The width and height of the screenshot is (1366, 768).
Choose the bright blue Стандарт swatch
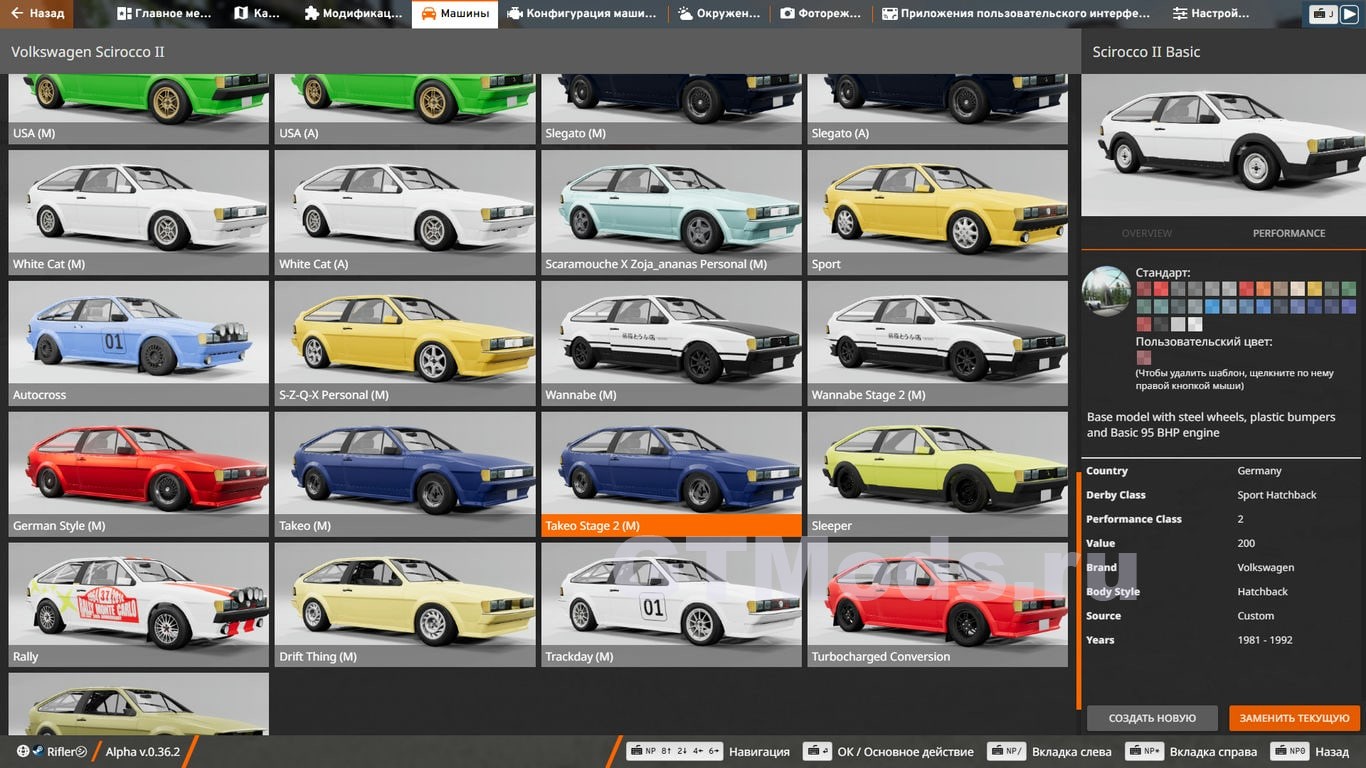pyautogui.click(x=1212, y=307)
